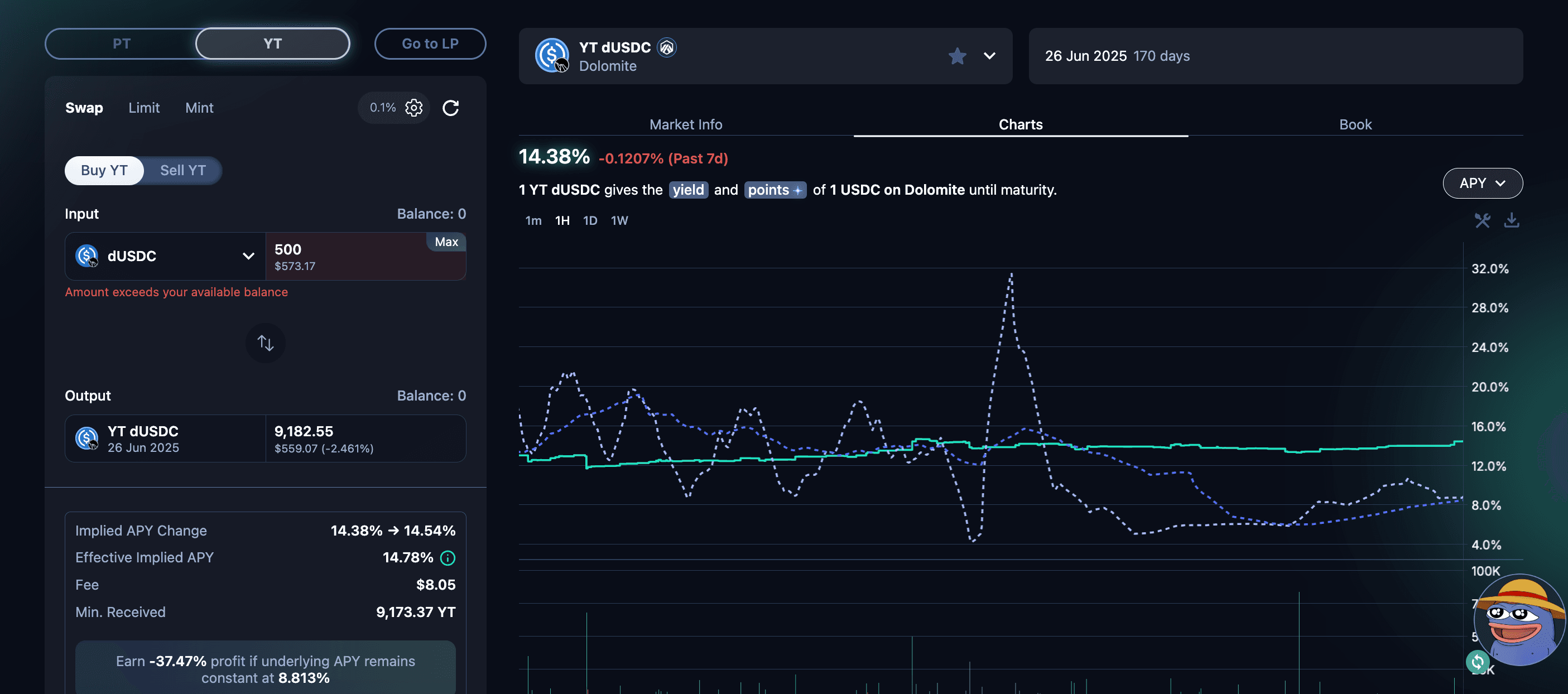Image resolution: width=1568 pixels, height=694 pixels.
Task: Select the Charts tab
Action: 1020,124
